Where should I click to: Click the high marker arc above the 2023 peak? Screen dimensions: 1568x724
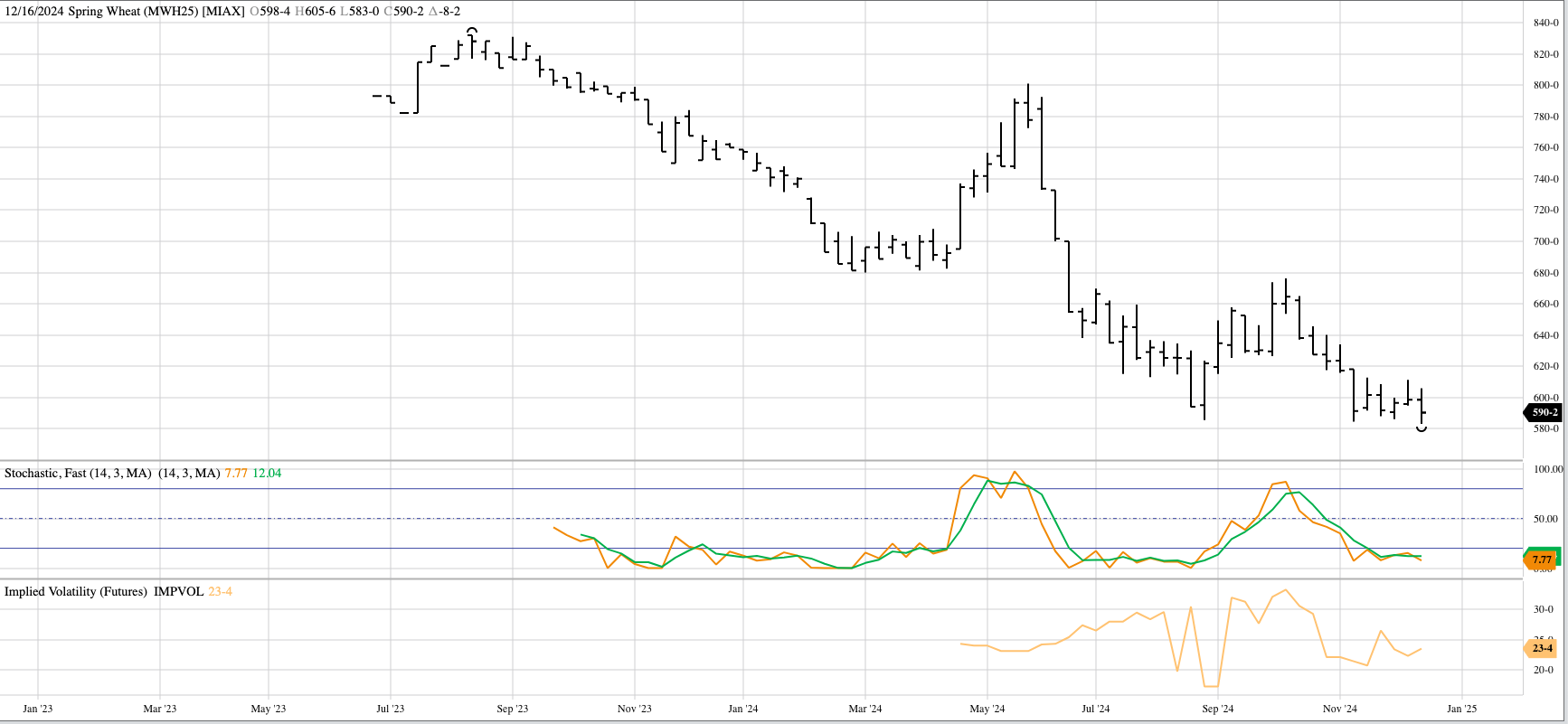(471, 31)
